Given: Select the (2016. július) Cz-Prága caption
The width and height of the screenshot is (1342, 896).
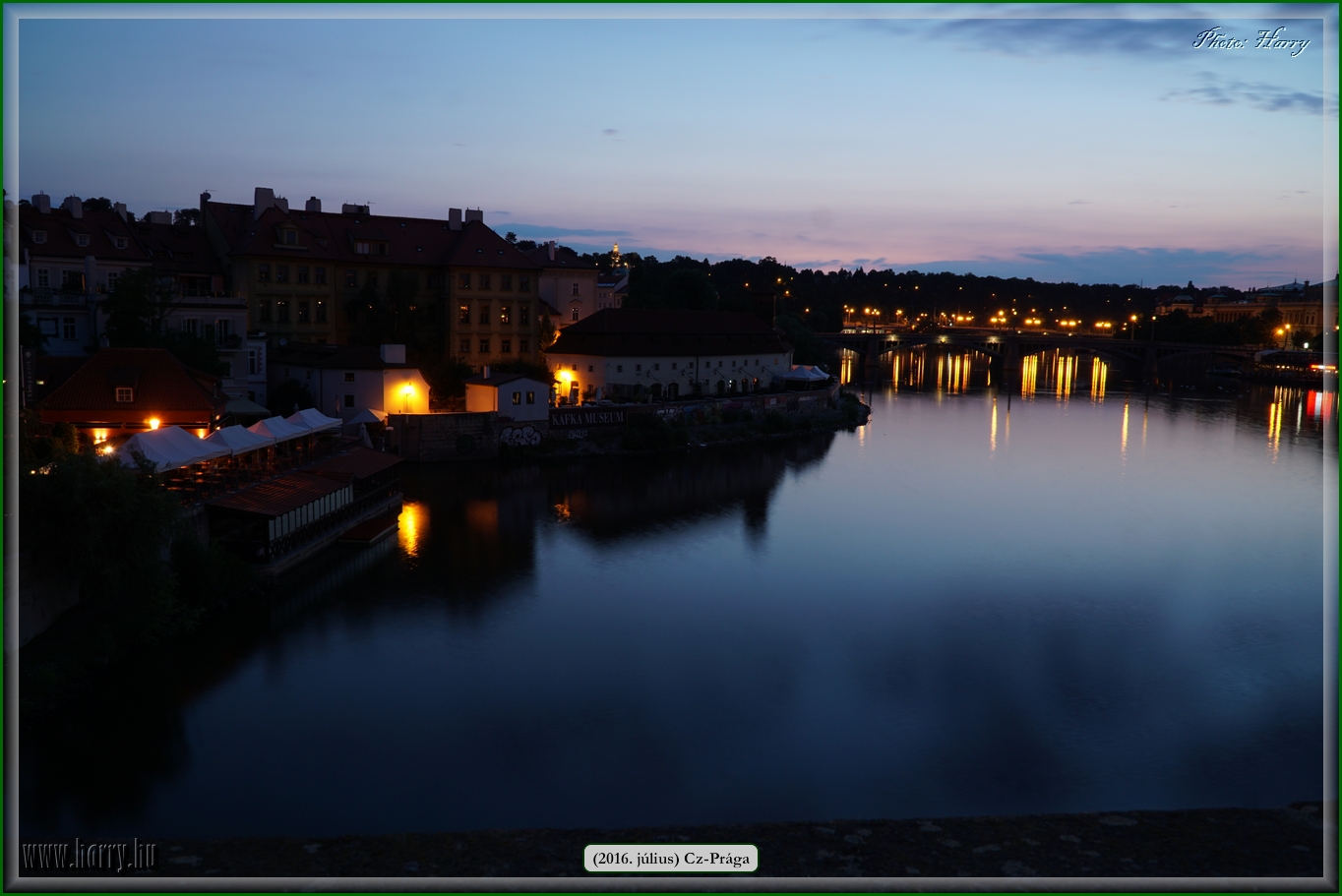Looking at the screenshot, I should 672,858.
